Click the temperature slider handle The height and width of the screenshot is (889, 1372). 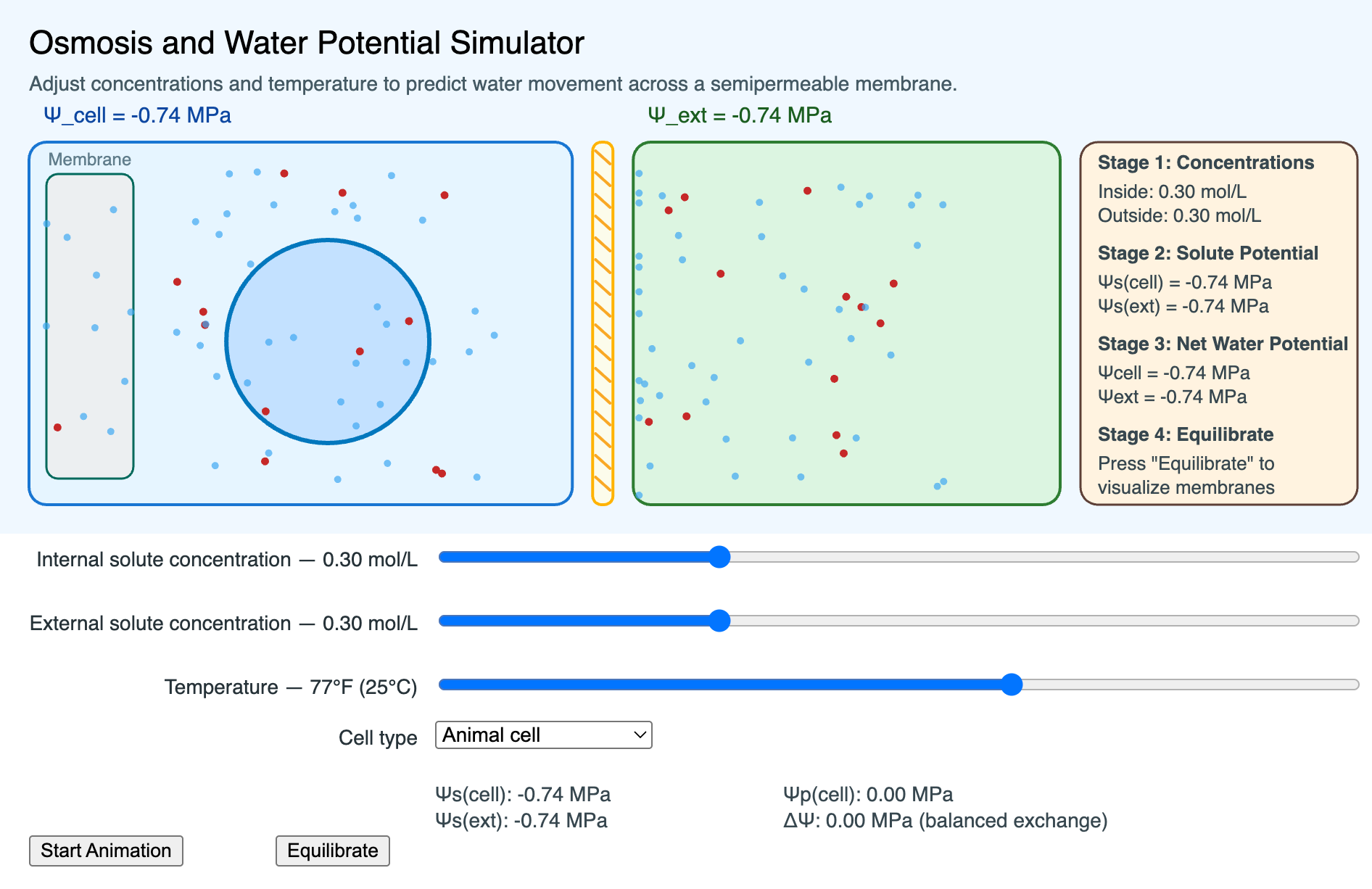pos(1011,685)
